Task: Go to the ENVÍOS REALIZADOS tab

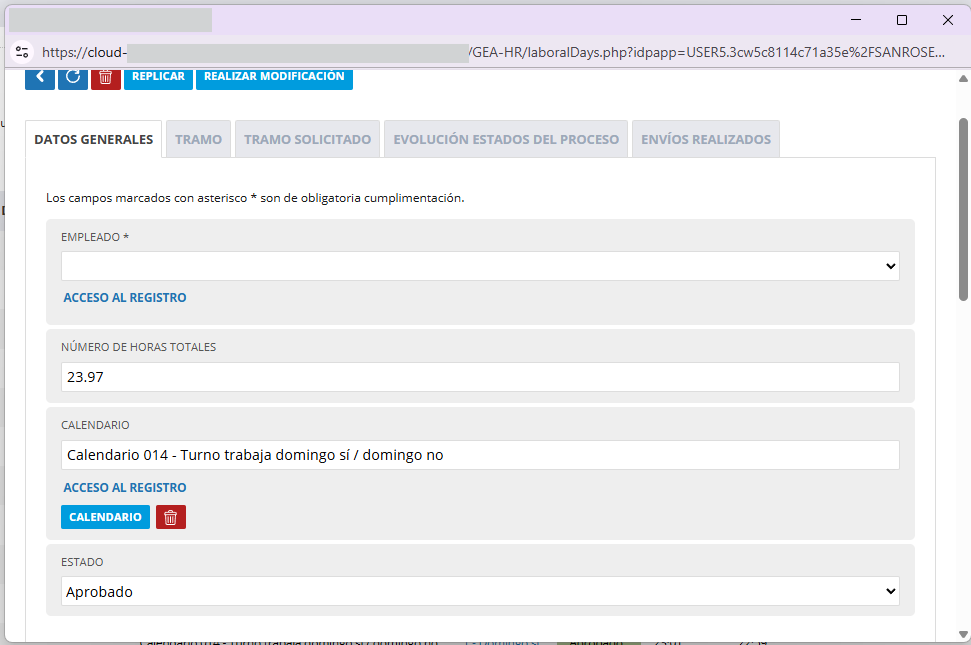Action: [x=706, y=140]
